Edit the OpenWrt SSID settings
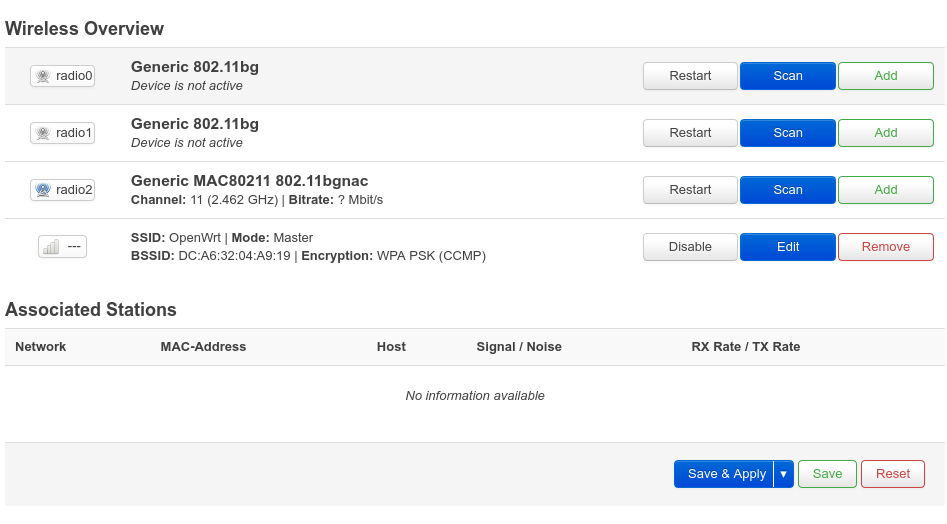Screen dimensions: 947x524 coord(787,247)
